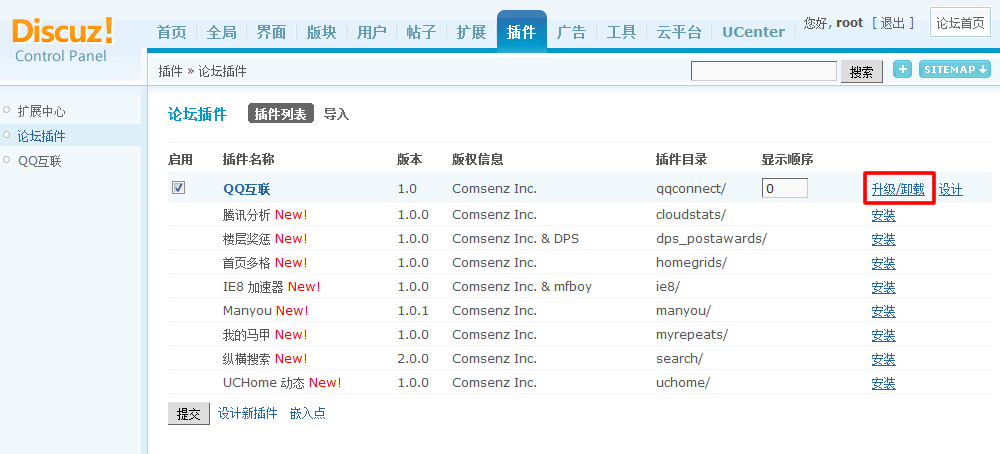Open the 广告 top menu
The height and width of the screenshot is (454, 1000).
[x=571, y=32]
